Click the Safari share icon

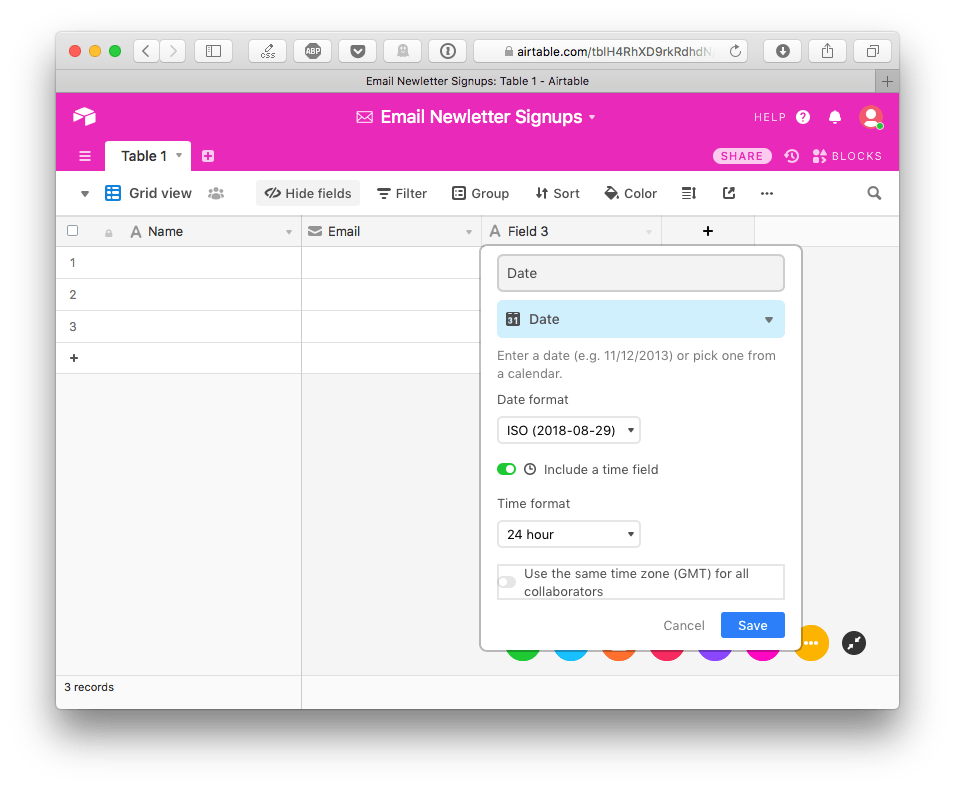coord(827,51)
